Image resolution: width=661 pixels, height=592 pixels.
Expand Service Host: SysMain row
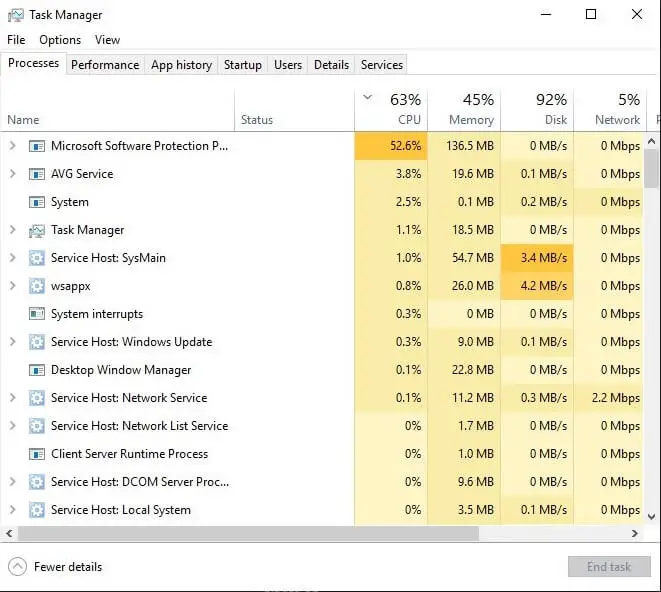tap(13, 258)
